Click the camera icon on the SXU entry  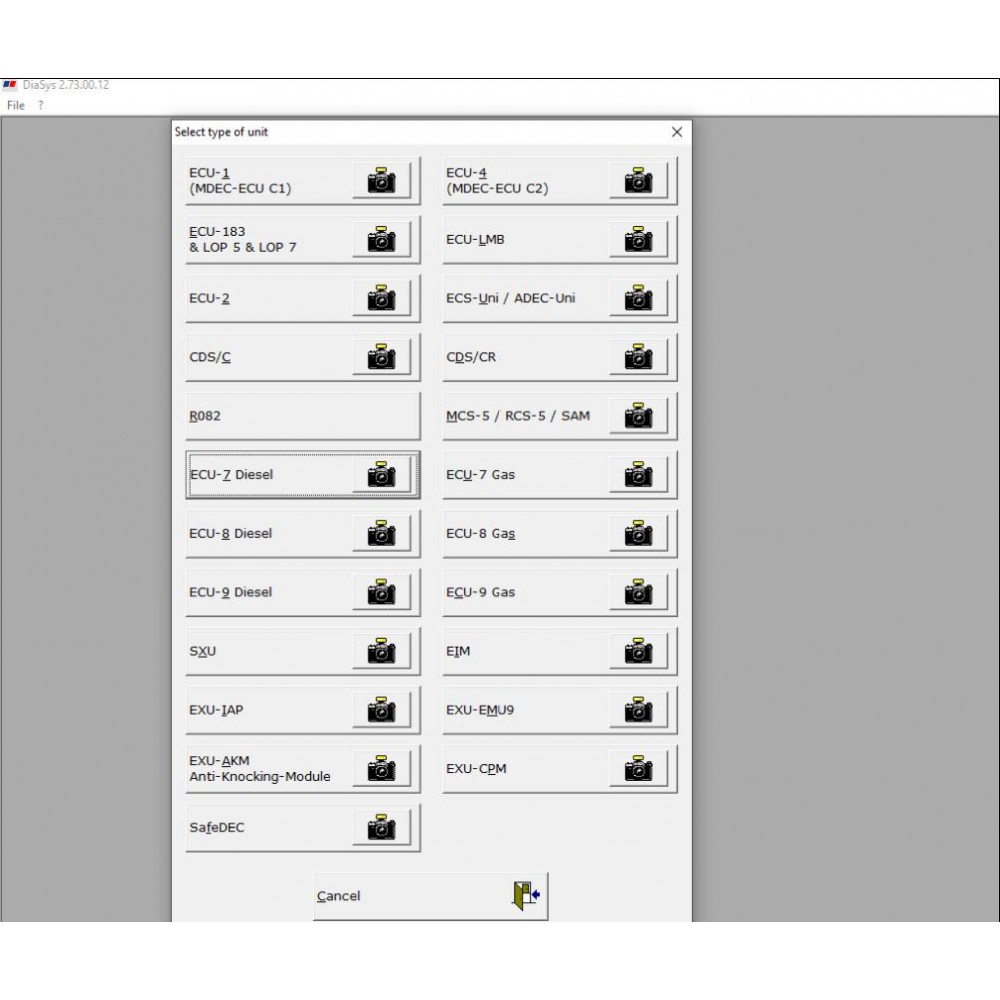click(381, 651)
